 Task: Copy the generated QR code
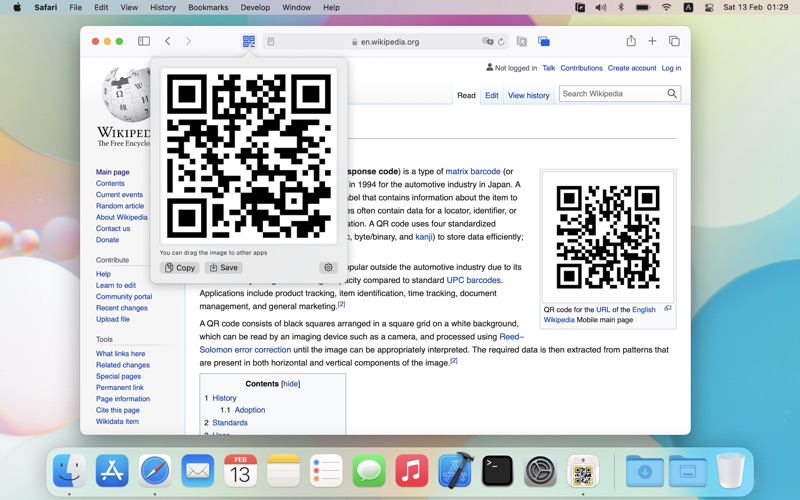pyautogui.click(x=180, y=267)
